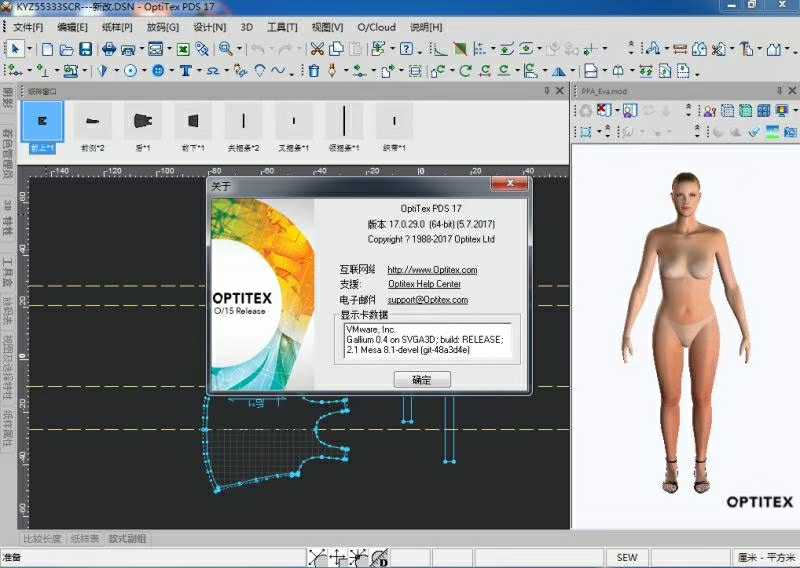Image resolution: width=800 pixels, height=568 pixels.
Task: Click the scissors Cut icon
Action: [x=317, y=49]
